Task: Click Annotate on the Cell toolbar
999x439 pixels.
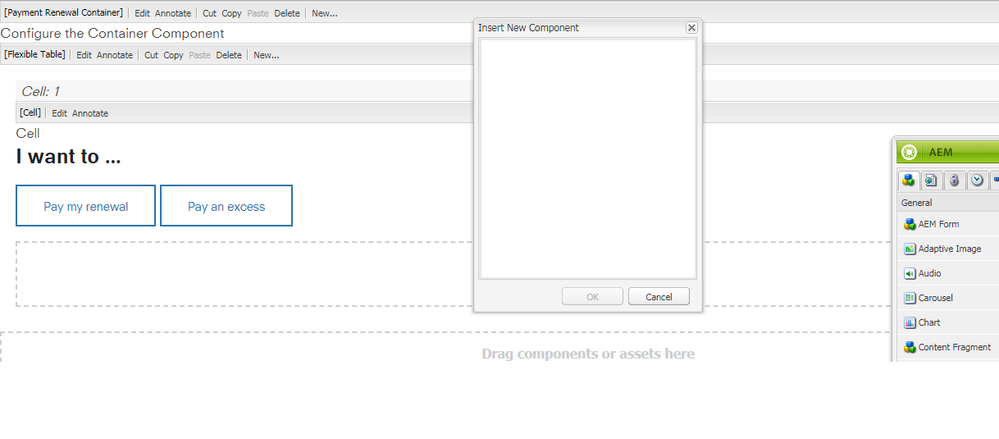Action: click(x=90, y=113)
